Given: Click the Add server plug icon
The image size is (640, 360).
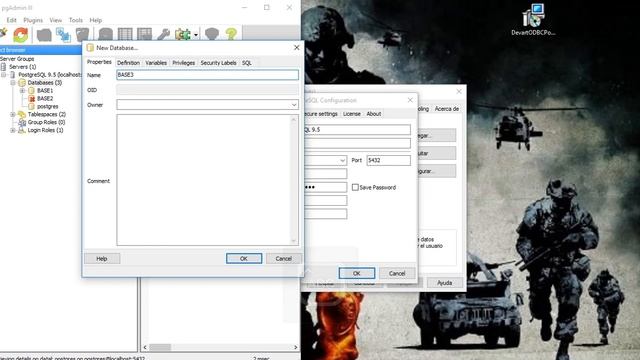Looking at the screenshot, I should coord(3,33).
